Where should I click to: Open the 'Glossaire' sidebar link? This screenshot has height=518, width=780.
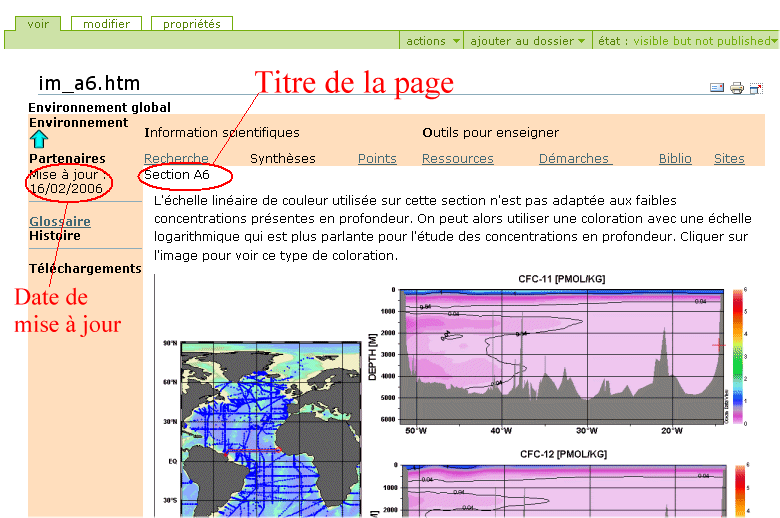[x=60, y=221]
